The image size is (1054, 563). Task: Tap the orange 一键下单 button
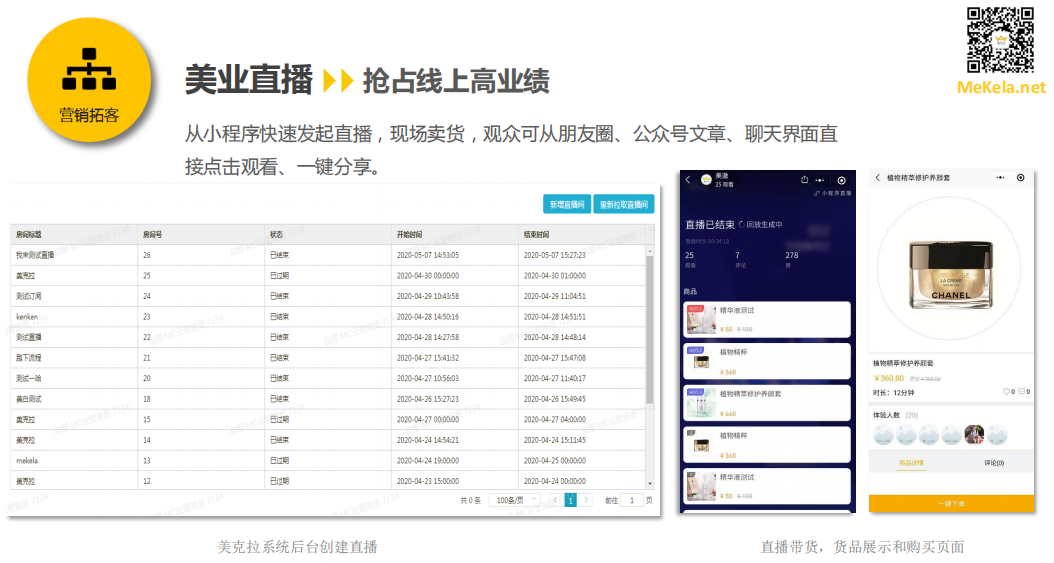coord(951,503)
